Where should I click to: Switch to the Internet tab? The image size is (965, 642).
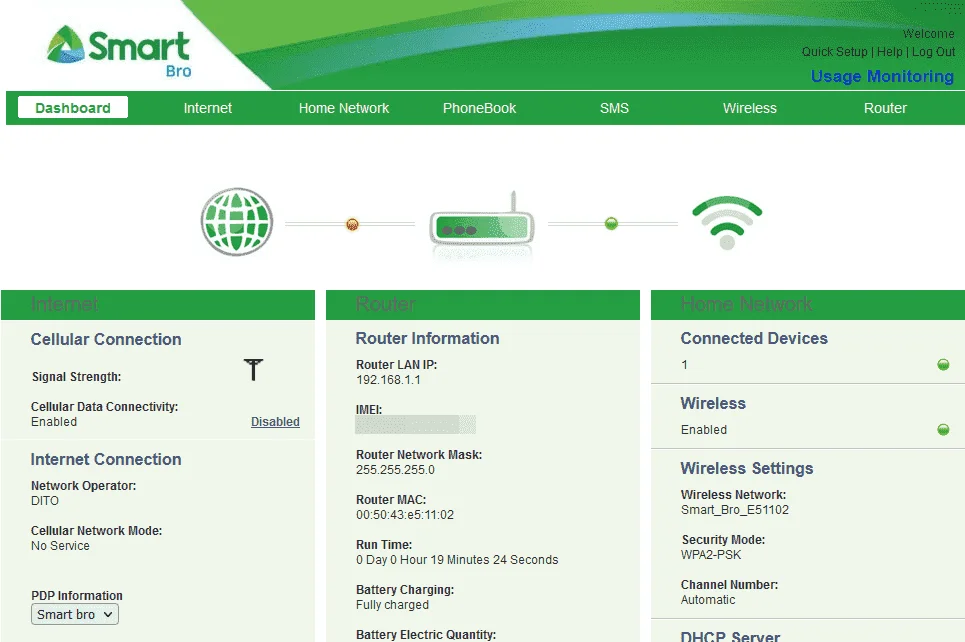(207, 108)
